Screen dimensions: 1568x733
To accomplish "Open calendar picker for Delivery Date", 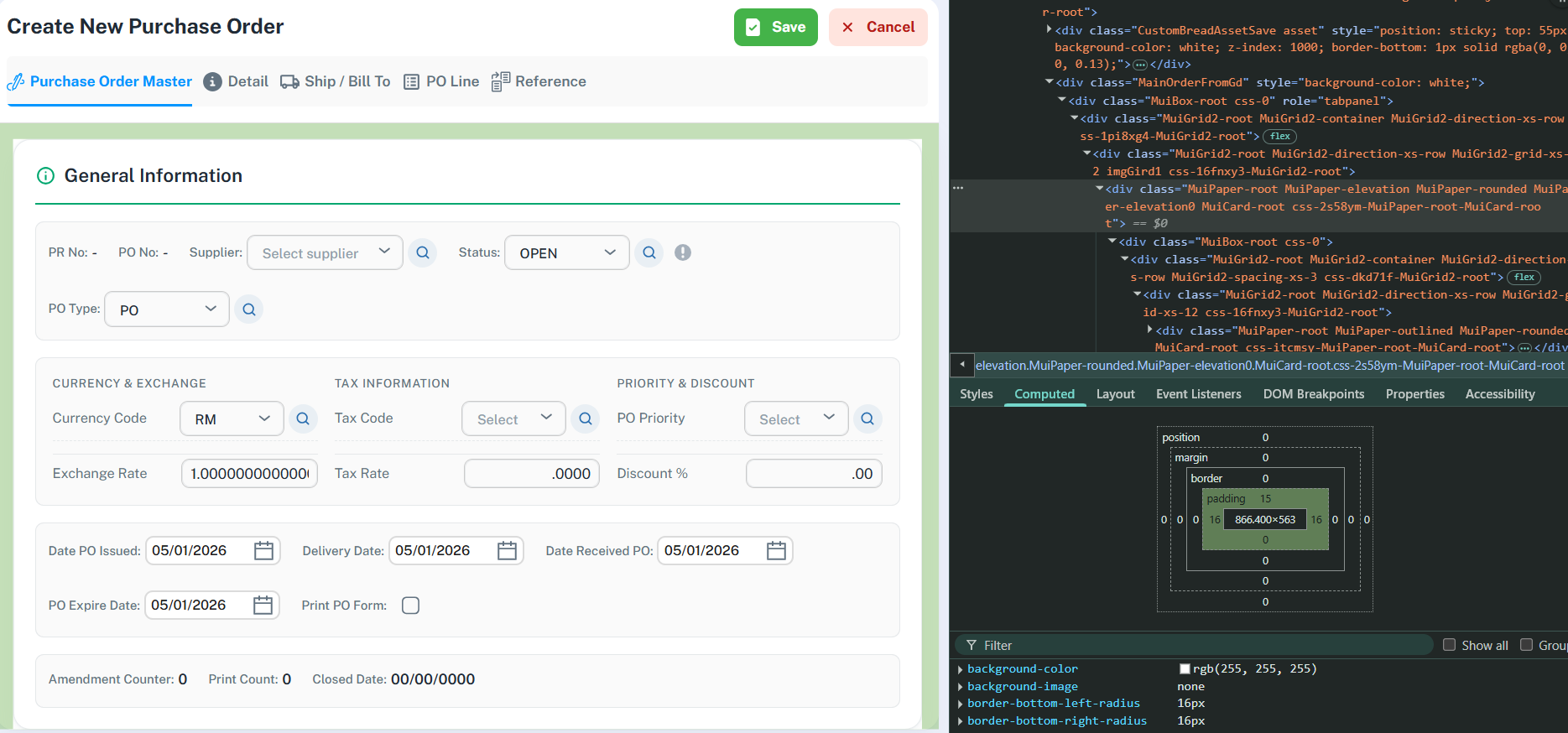I will pyautogui.click(x=507, y=551).
